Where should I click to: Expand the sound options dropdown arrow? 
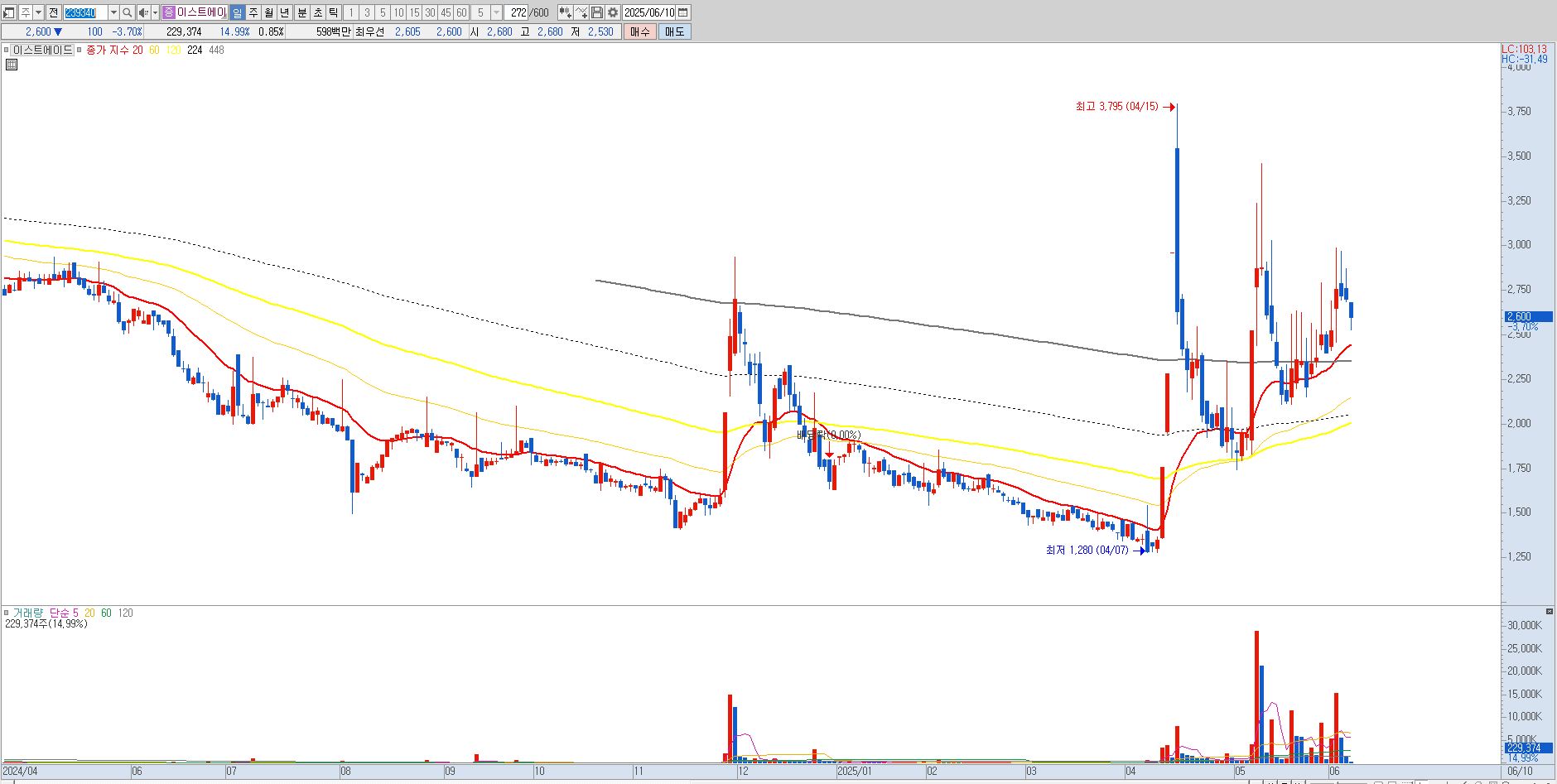[x=155, y=12]
